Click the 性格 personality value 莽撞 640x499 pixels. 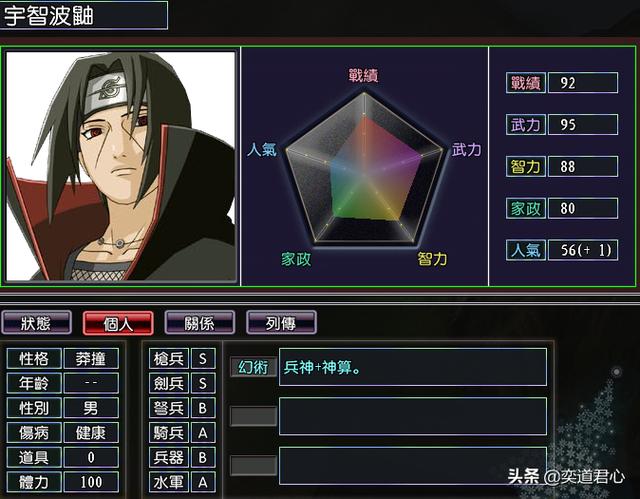[91, 359]
